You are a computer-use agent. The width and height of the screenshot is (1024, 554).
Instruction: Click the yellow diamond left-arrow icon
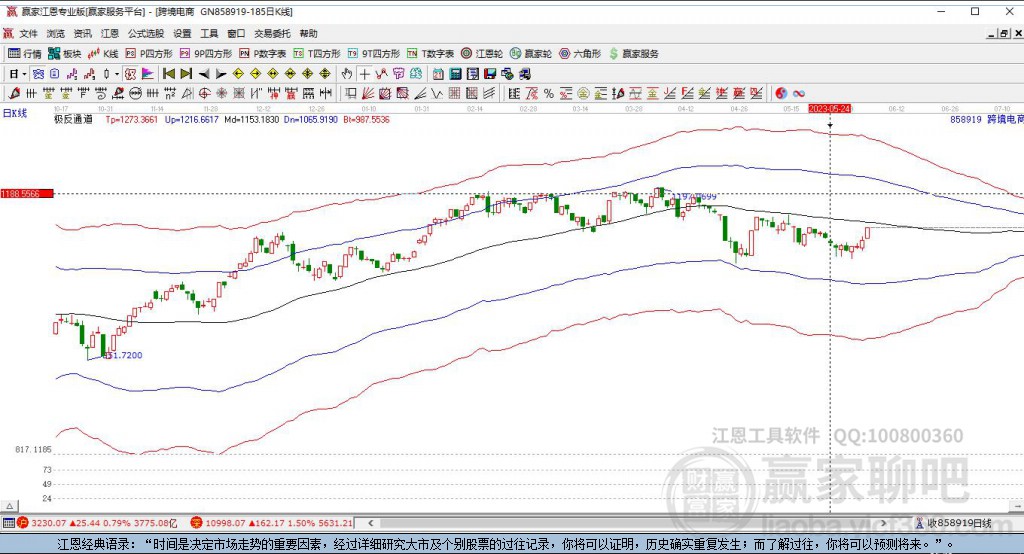[x=238, y=74]
